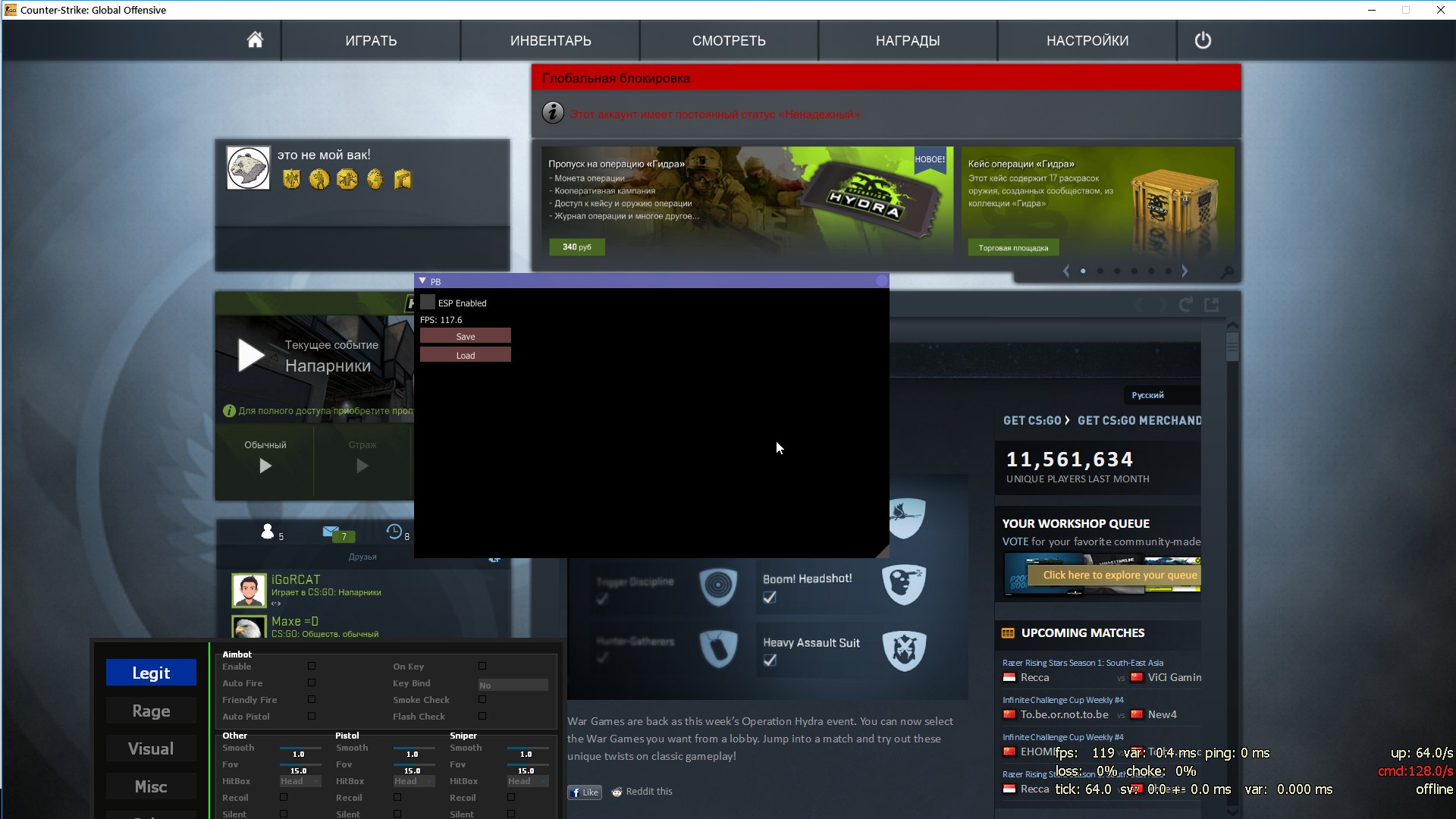1456x819 pixels.
Task: Toggle the ESP Enabled checkbox
Action: point(428,303)
